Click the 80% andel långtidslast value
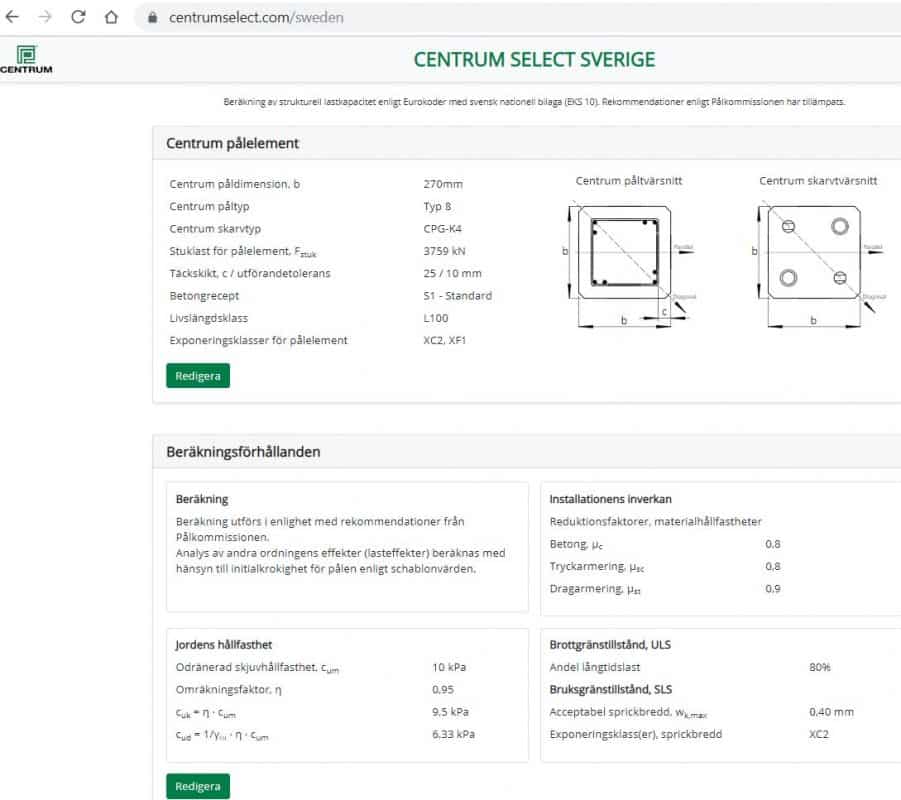Screen dimensions: 901x800 (819, 667)
